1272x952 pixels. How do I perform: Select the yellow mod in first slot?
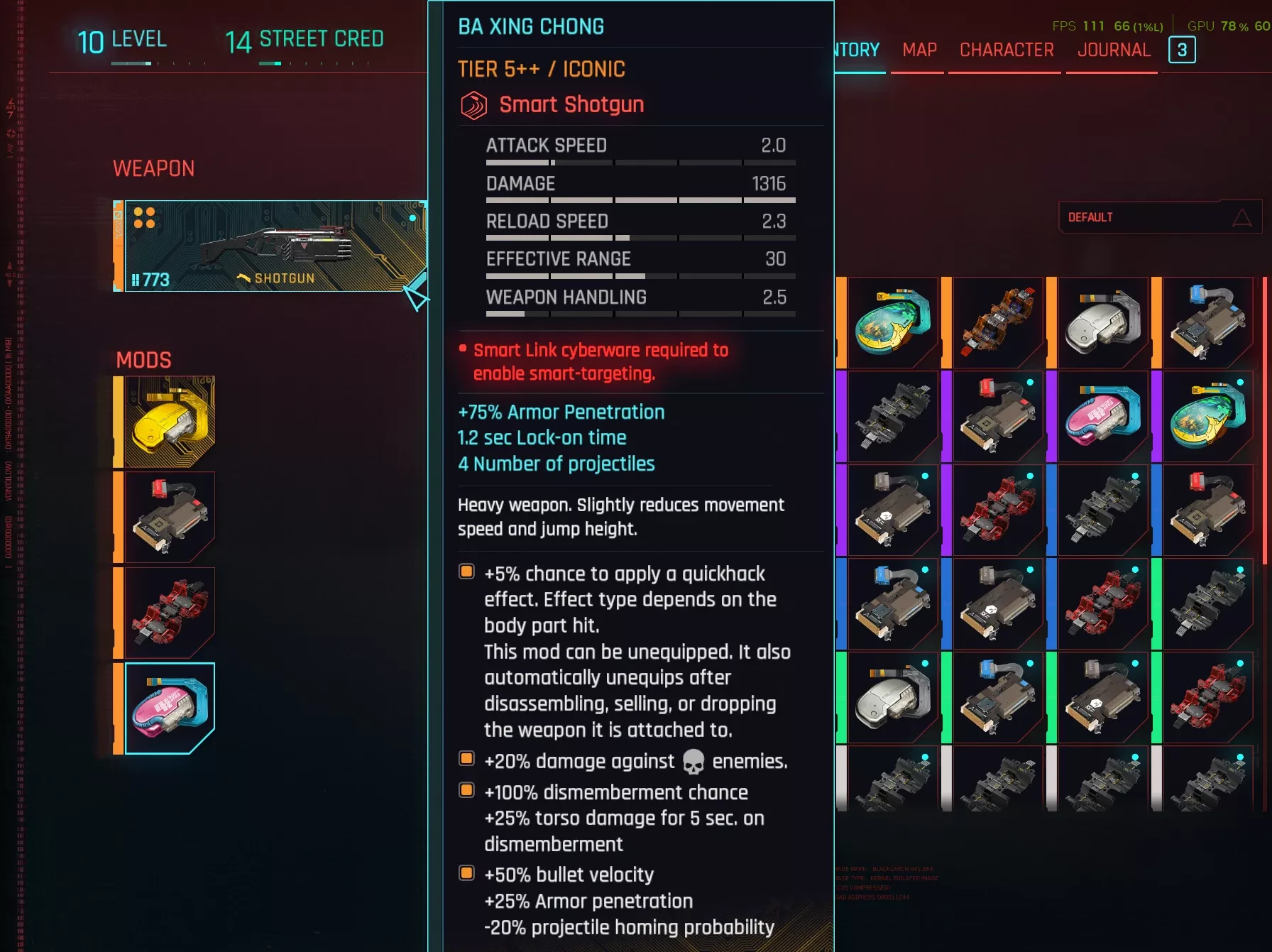point(170,422)
